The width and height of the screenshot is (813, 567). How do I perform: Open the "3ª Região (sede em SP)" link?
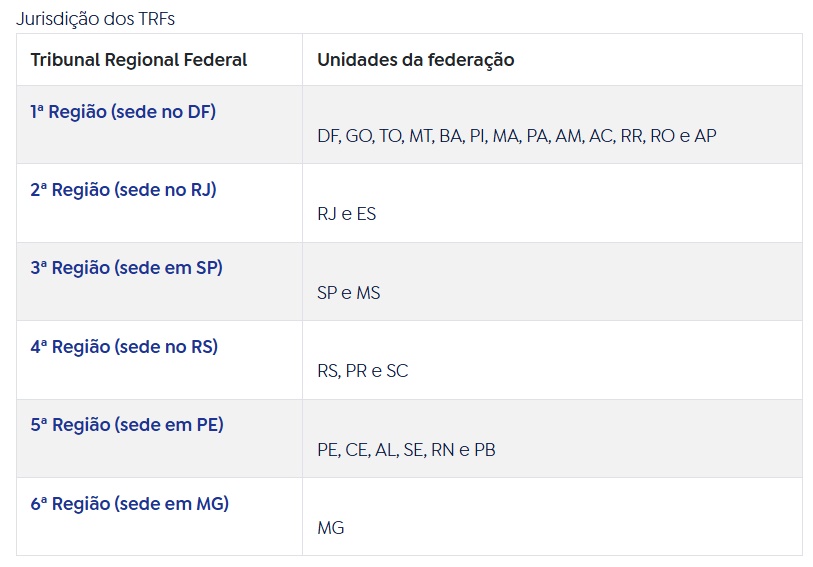(x=126, y=268)
